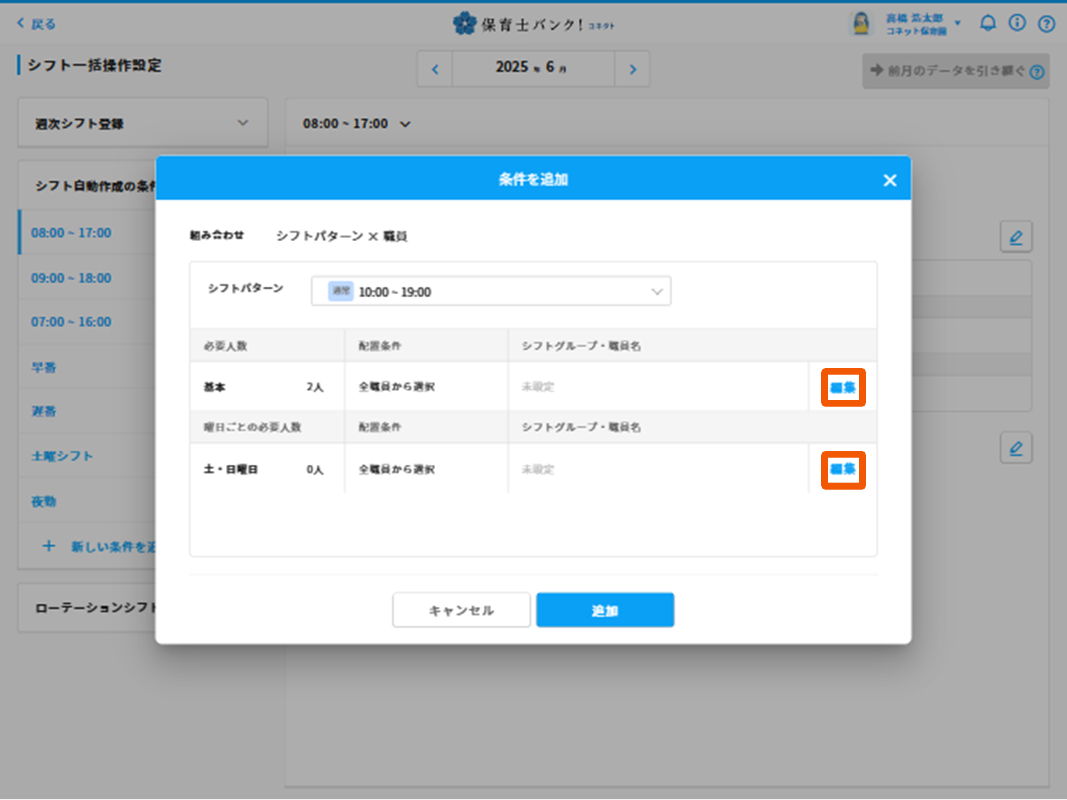Image resolution: width=1067 pixels, height=800 pixels.
Task: Click the user avatar icon
Action: coord(860,24)
